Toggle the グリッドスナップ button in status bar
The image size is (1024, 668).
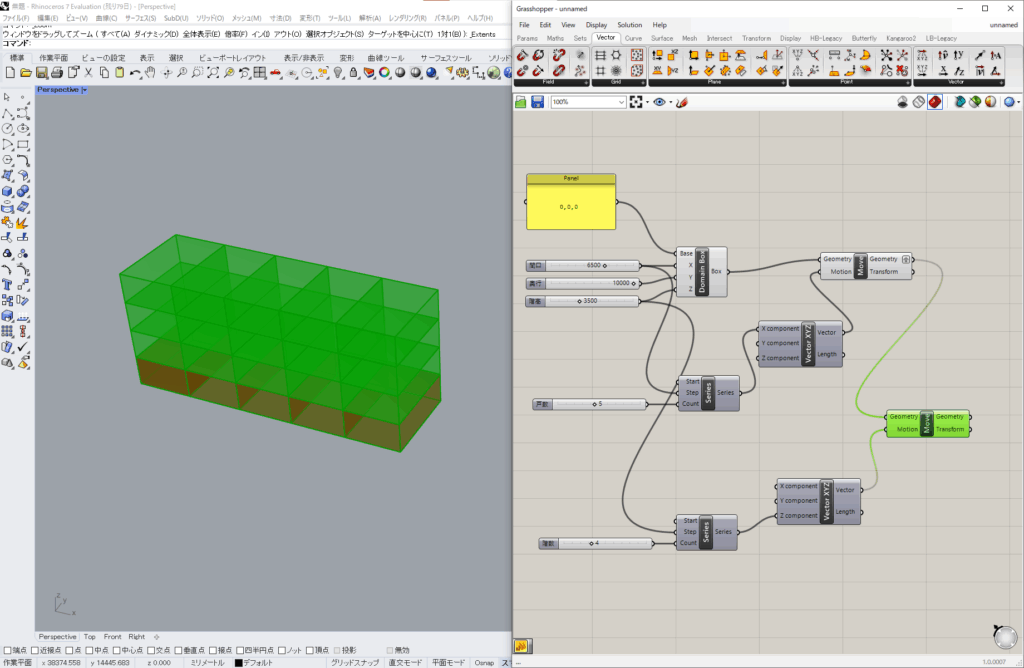[x=355, y=662]
